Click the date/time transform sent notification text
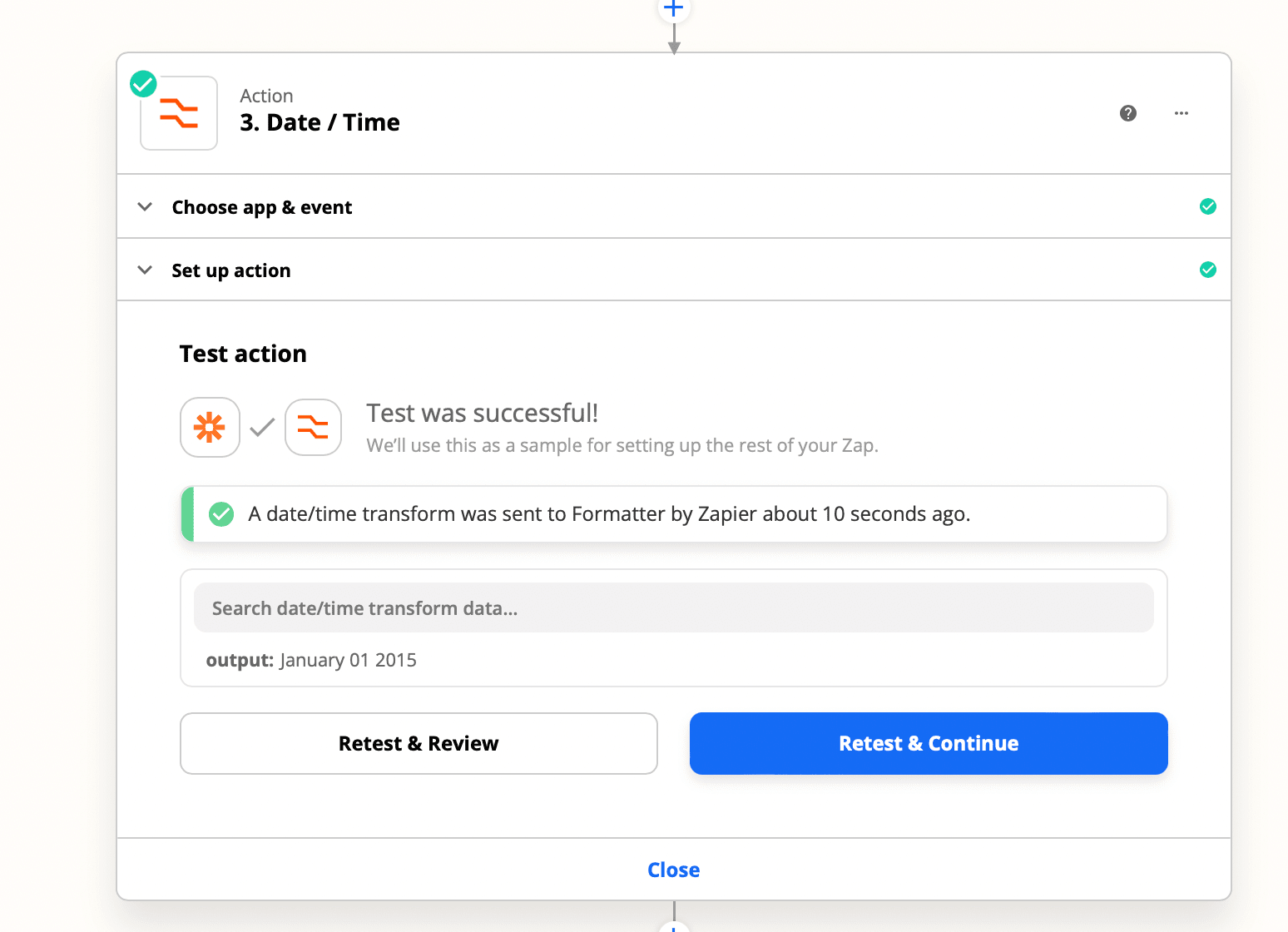1288x932 pixels. (609, 514)
